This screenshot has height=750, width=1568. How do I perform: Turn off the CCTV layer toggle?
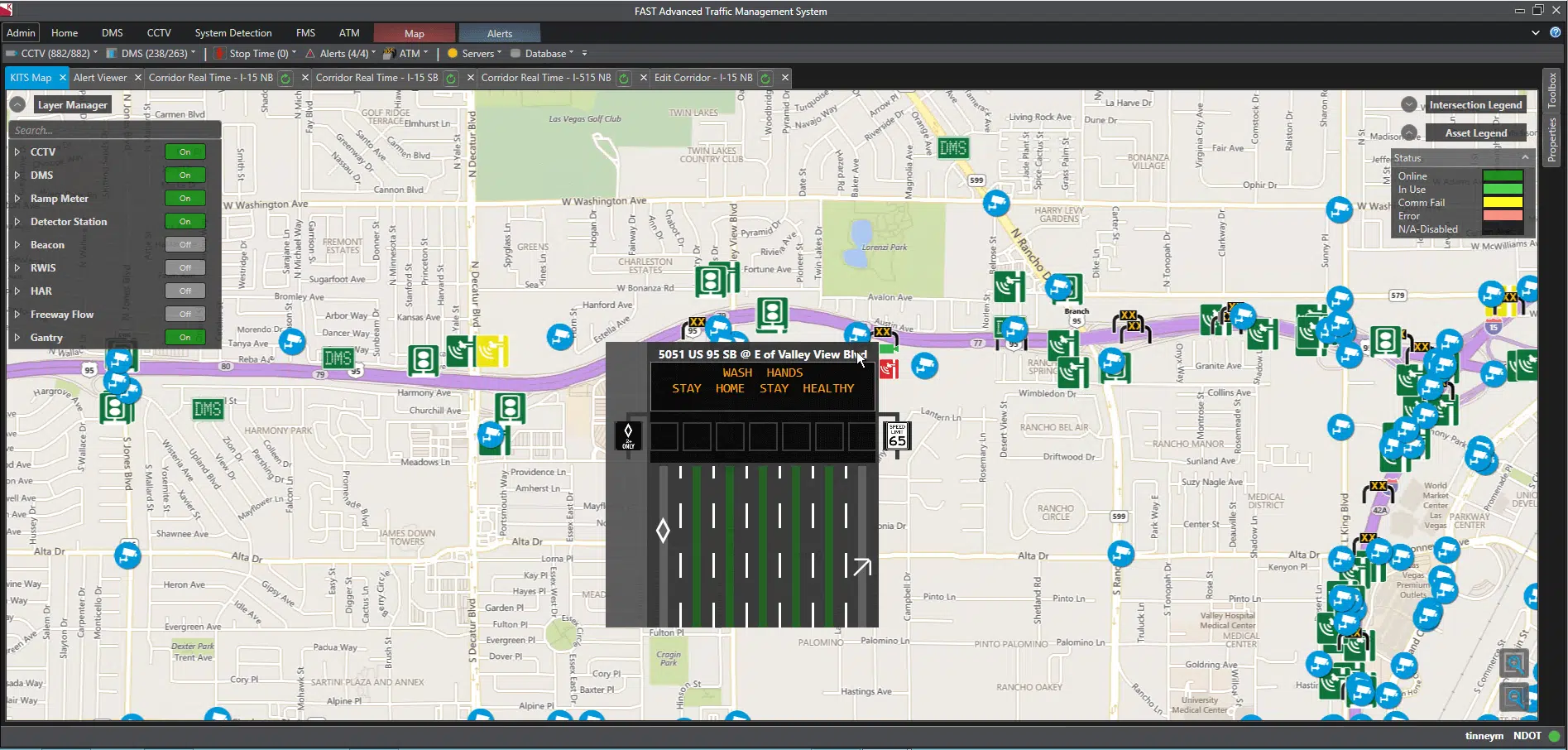185,152
